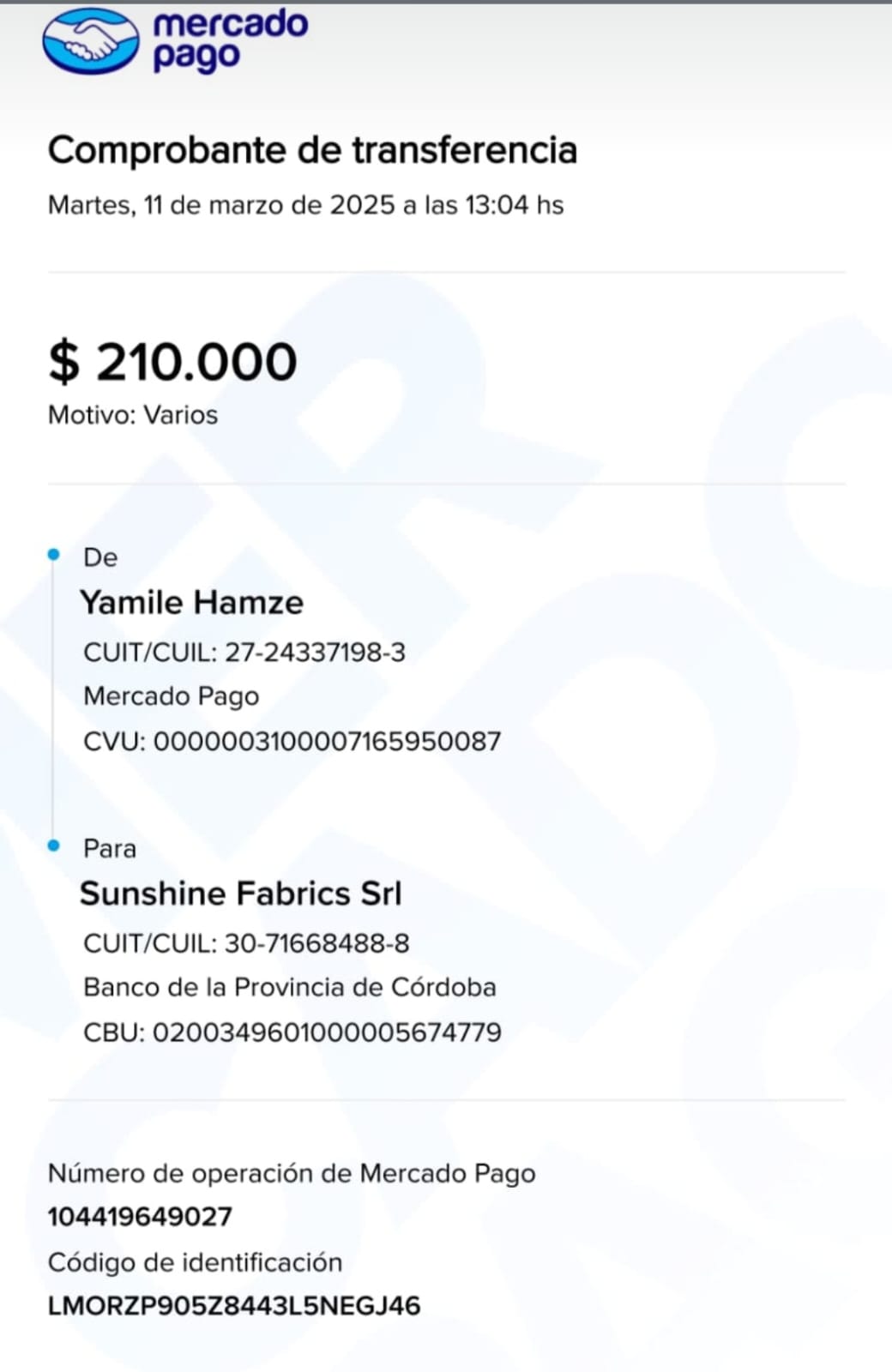Viewport: 892px width, 1372px height.
Task: Select the $ 210.000 amount
Action: point(172,361)
